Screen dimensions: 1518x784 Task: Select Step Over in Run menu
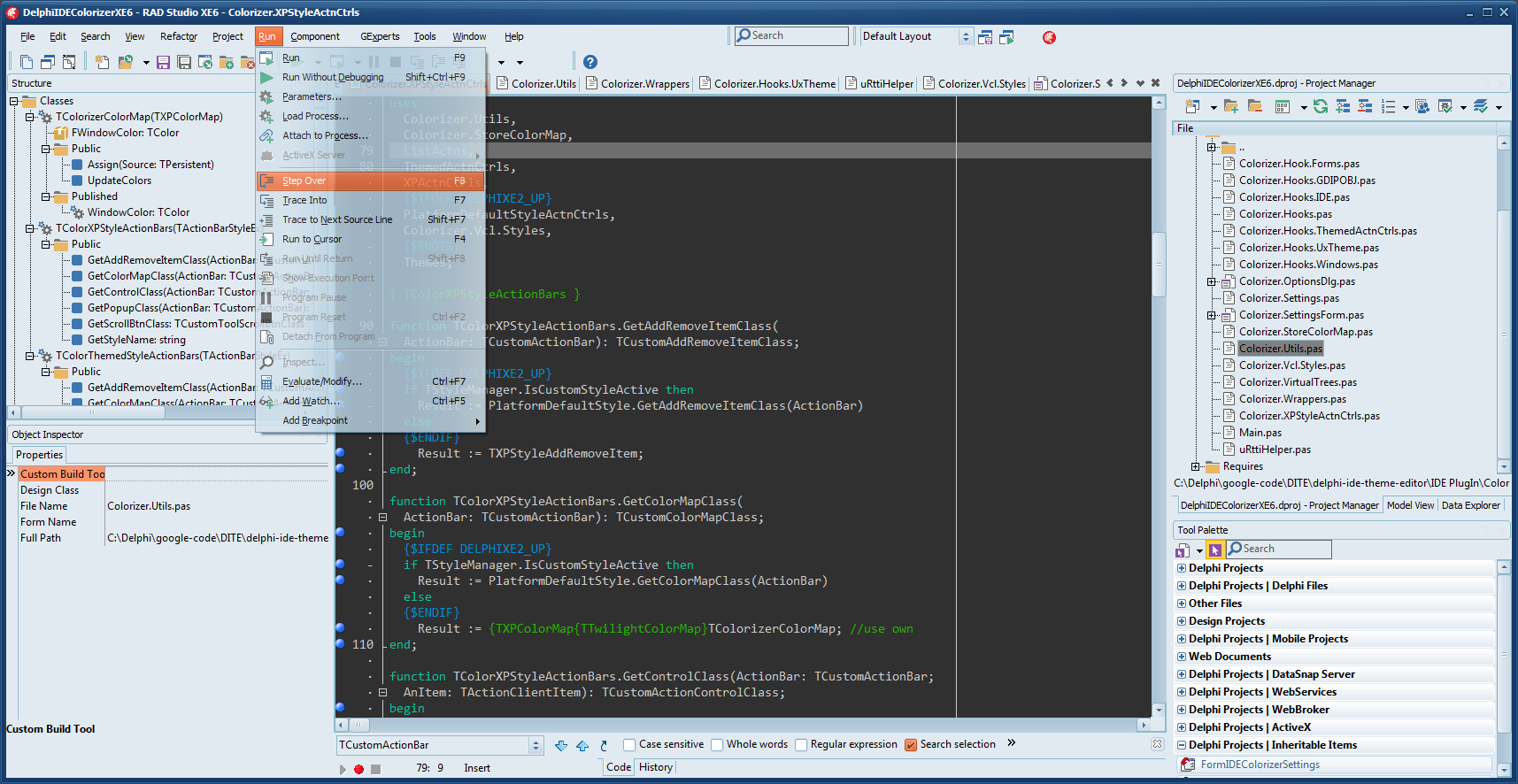click(x=304, y=181)
